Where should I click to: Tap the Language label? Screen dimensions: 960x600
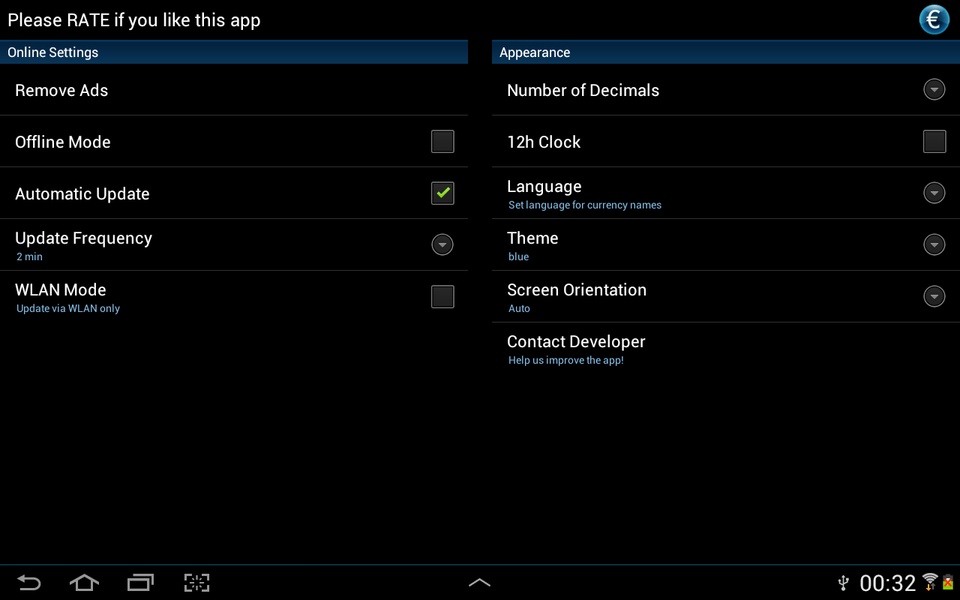(544, 187)
